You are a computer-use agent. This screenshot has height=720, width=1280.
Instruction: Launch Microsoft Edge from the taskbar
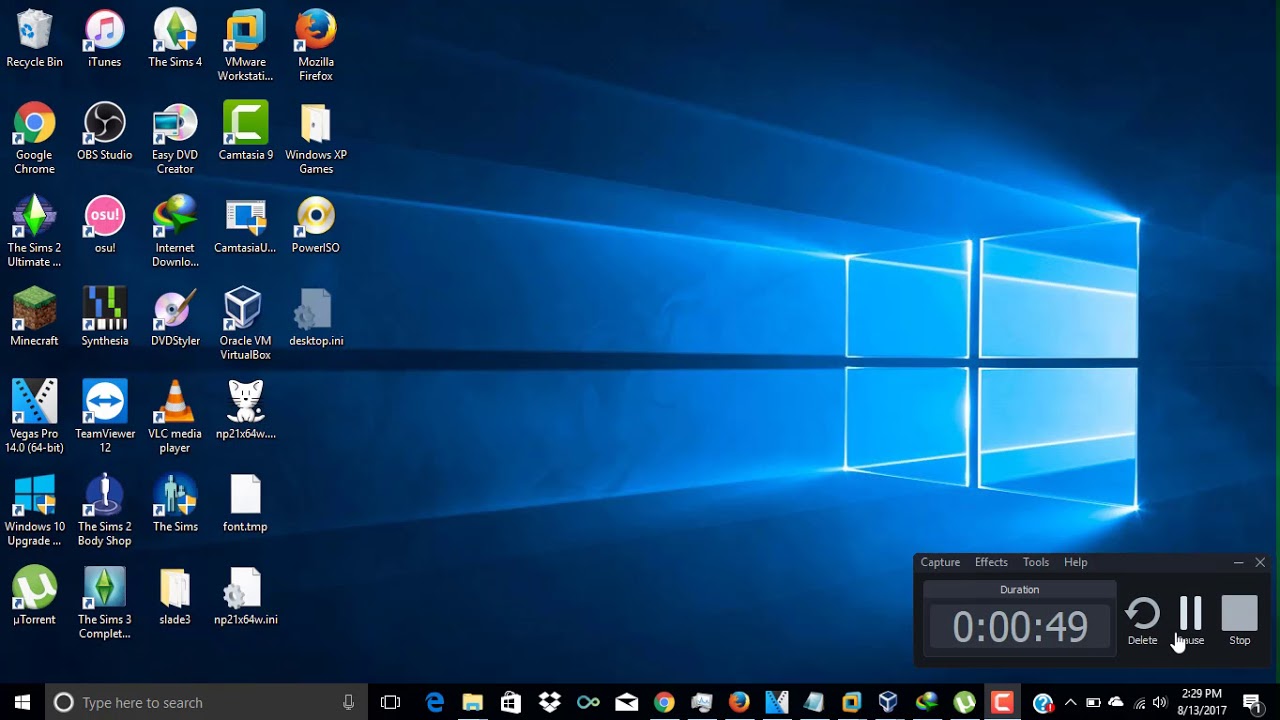coord(435,702)
